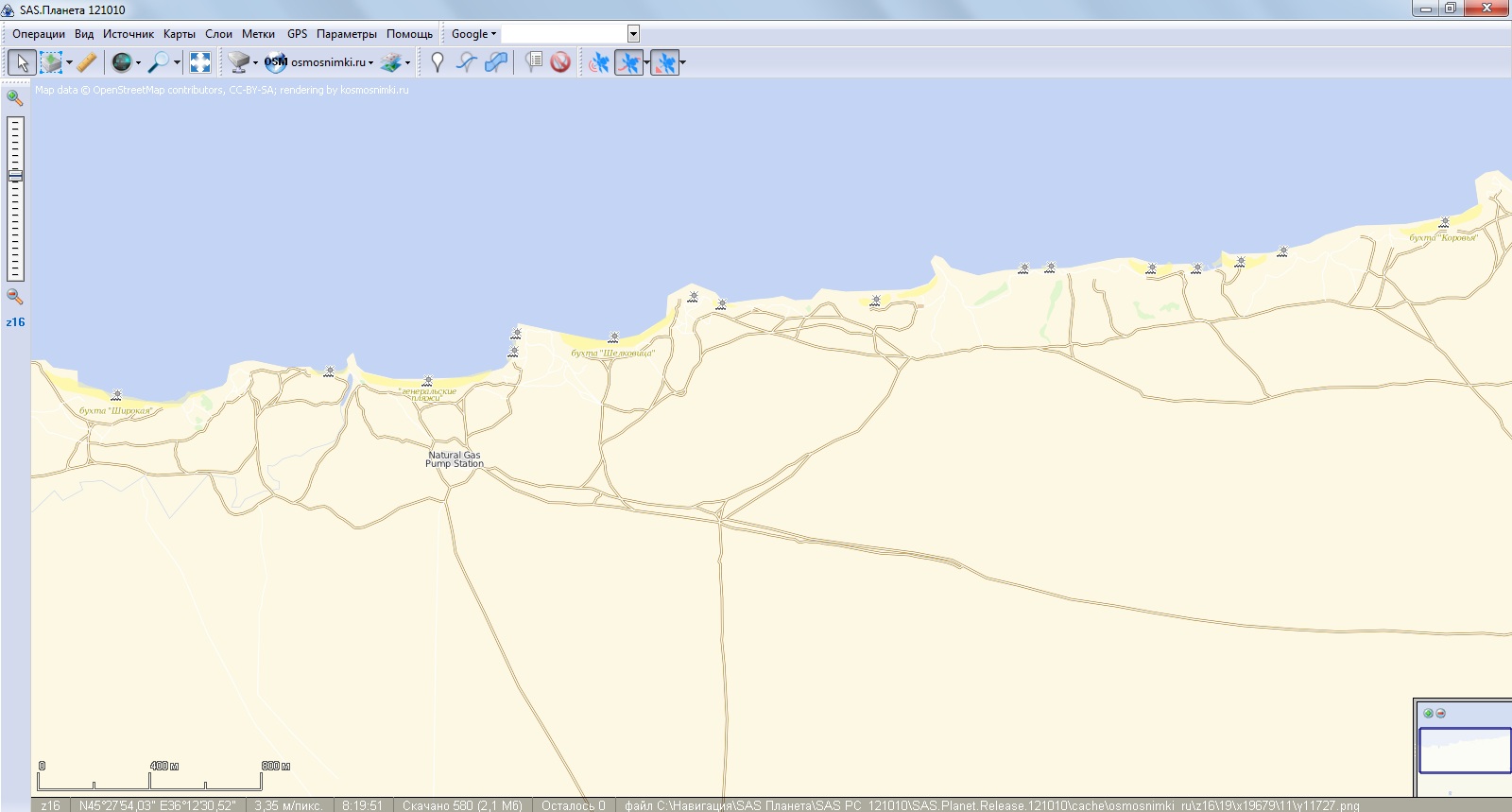Toggle the GPS center-on-position button
This screenshot has width=1512, height=812.
coord(664,62)
